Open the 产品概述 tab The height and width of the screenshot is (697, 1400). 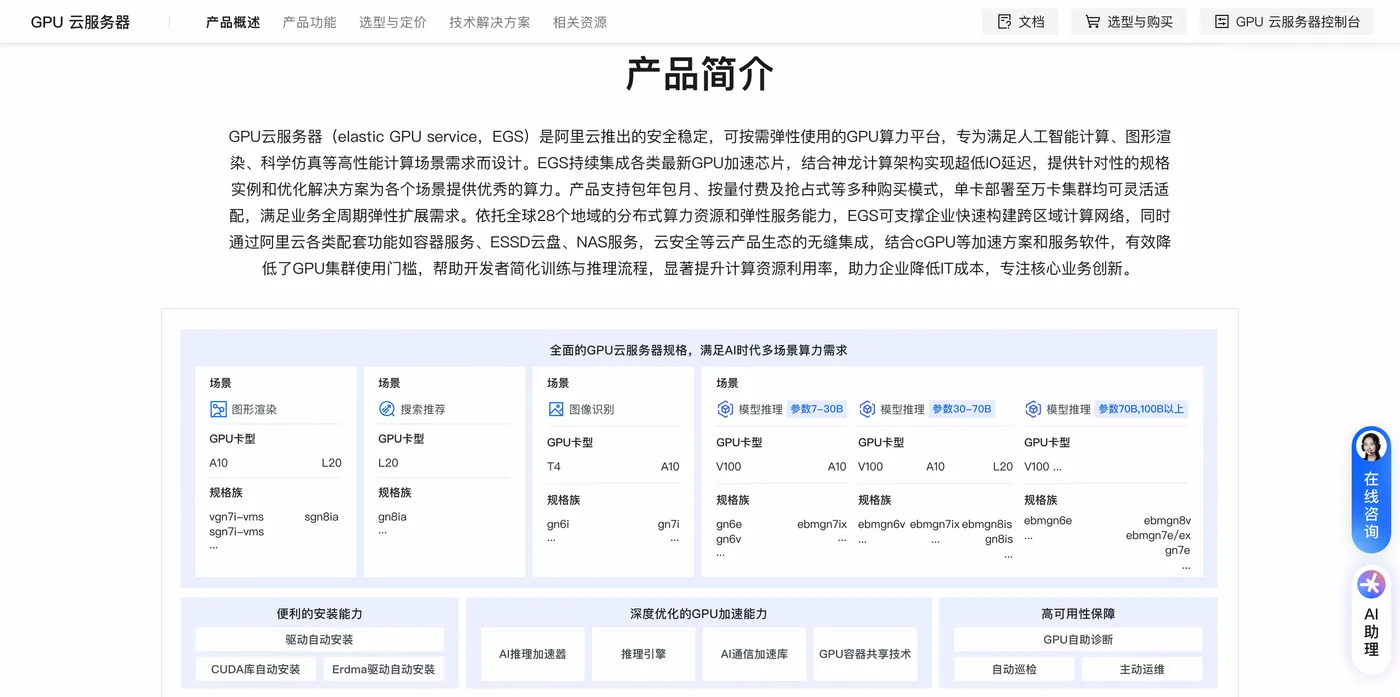233,22
